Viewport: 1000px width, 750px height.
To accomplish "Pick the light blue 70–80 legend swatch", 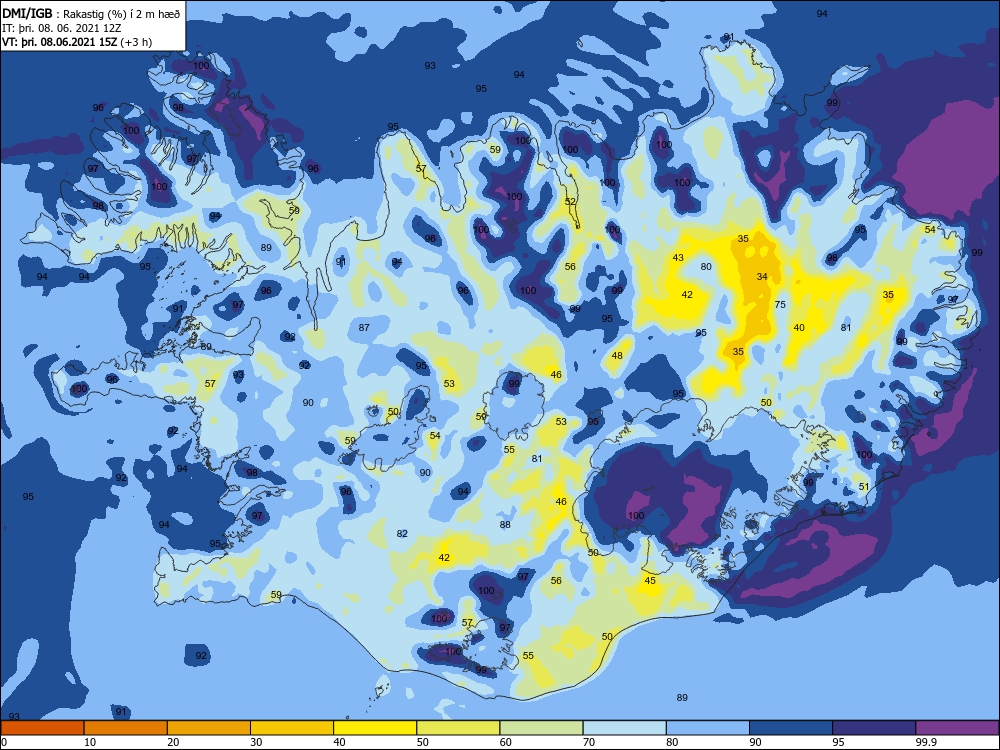I will coord(624,728).
